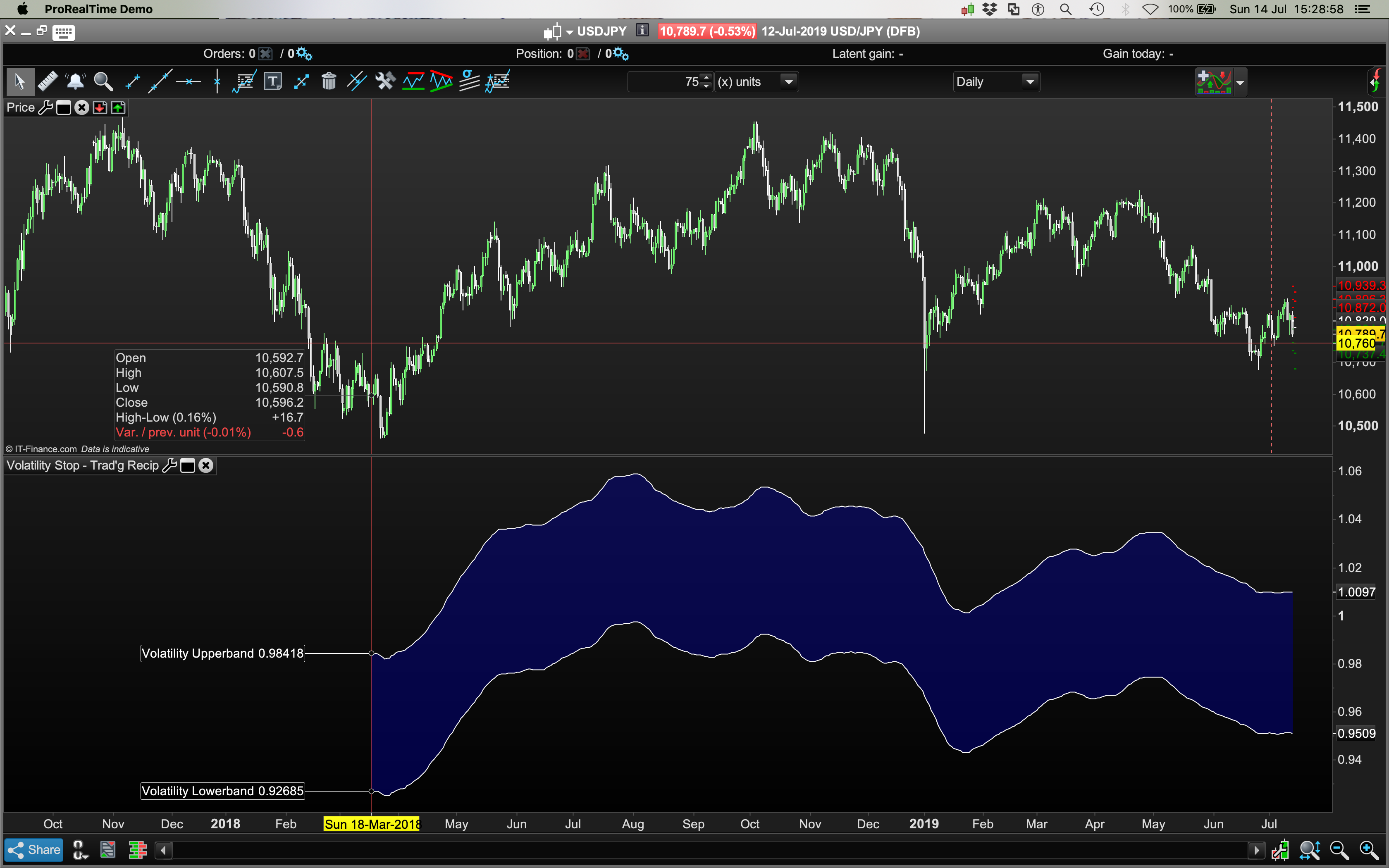Remove the Volatility Stop indicator panel
The height and width of the screenshot is (868, 1389).
(x=206, y=465)
